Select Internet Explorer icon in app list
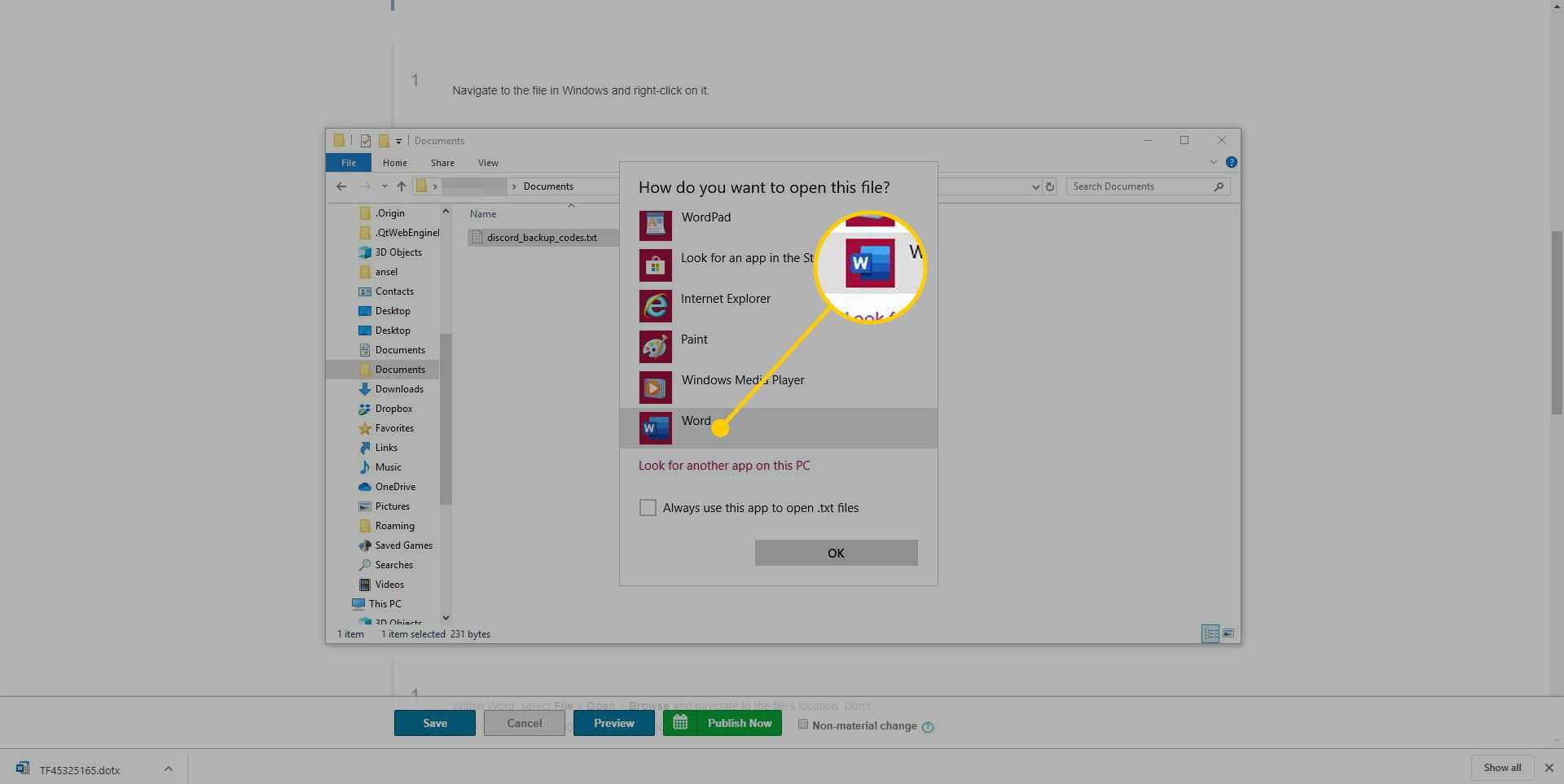 [x=655, y=306]
